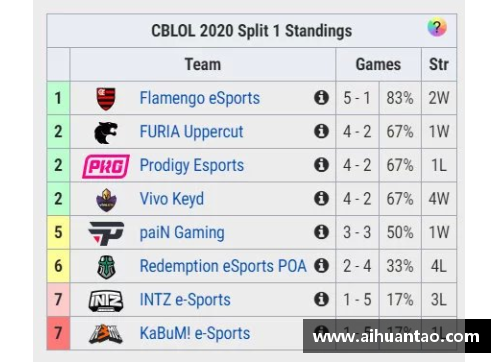The height and width of the screenshot is (362, 500).
Task: Click the Games column header
Action: [x=378, y=64]
